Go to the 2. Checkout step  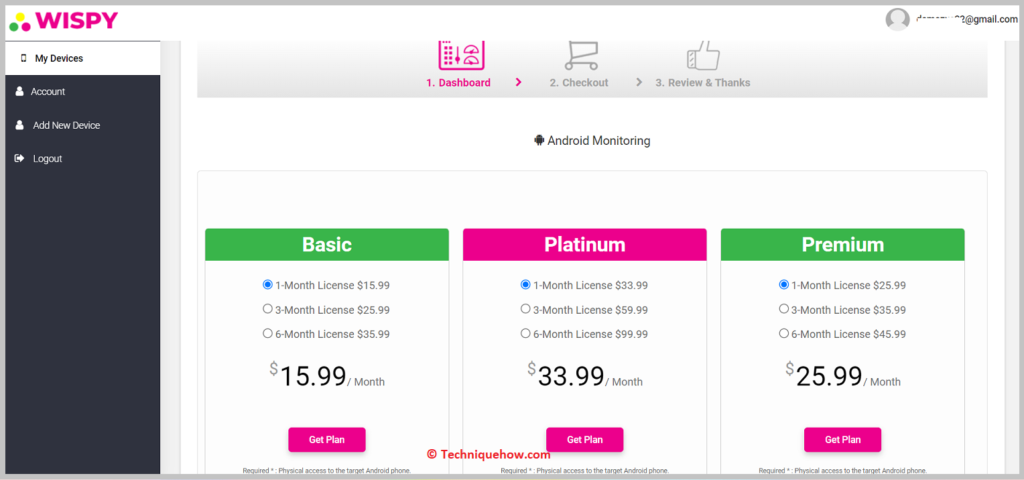579,83
